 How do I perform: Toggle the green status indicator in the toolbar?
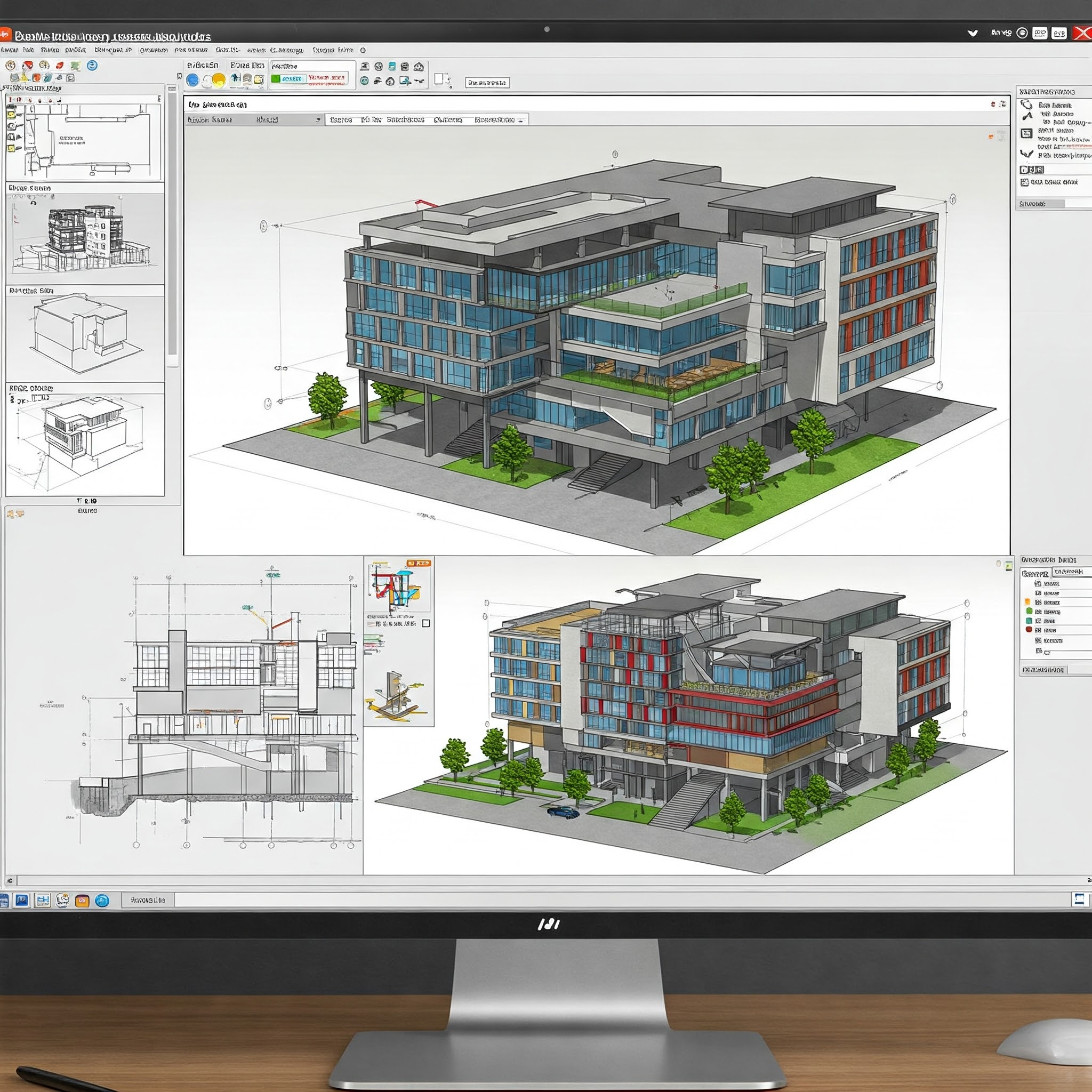point(276,79)
